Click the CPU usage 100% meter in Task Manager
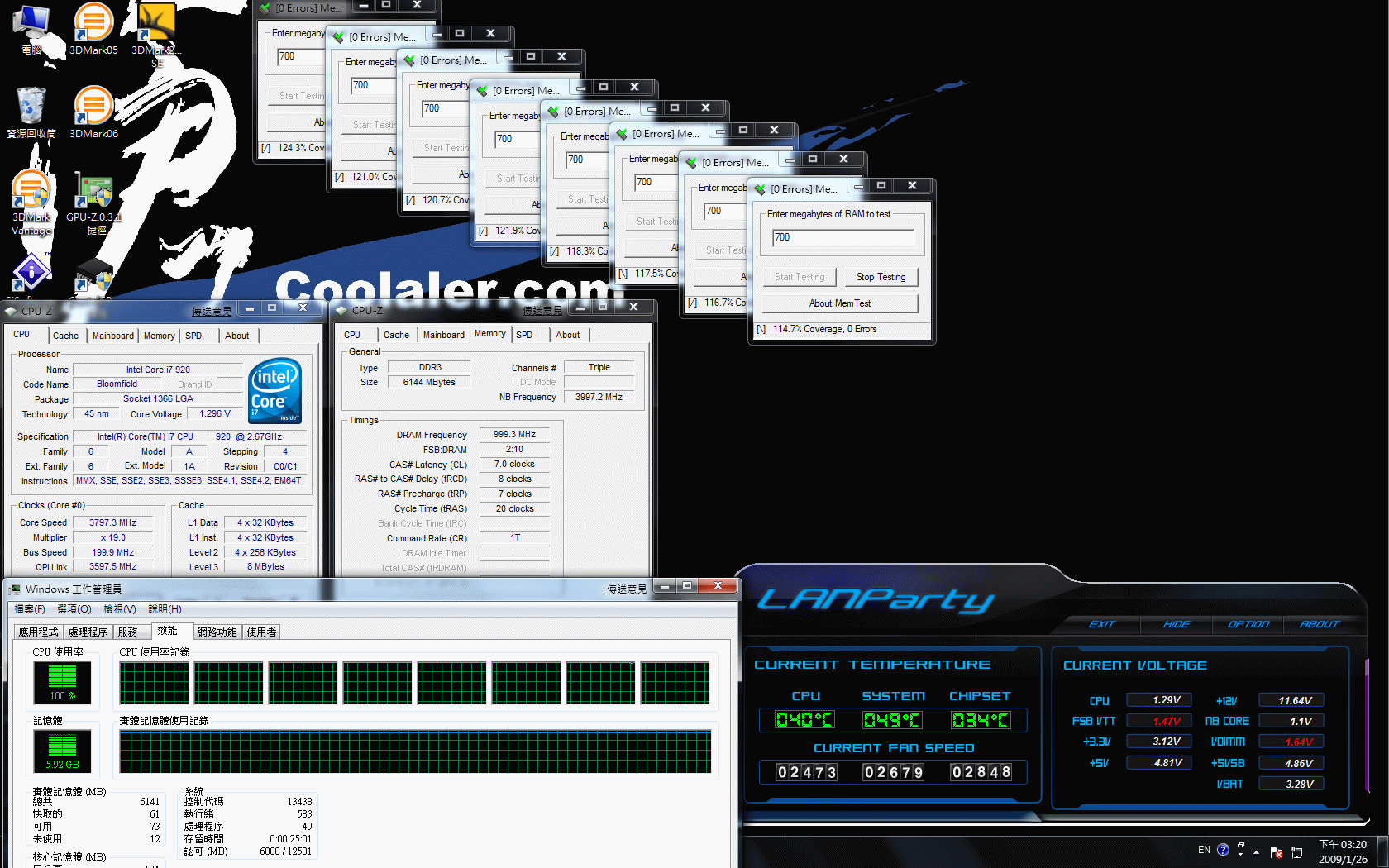 (x=62, y=682)
